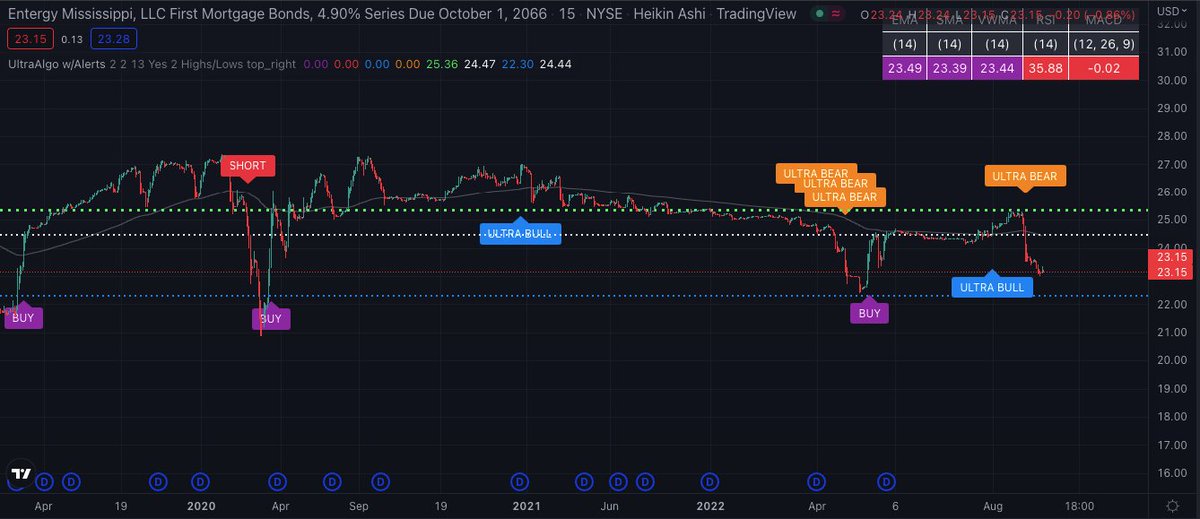Click the 28.00 price axis label
The image size is (1200, 519).
1170,135
